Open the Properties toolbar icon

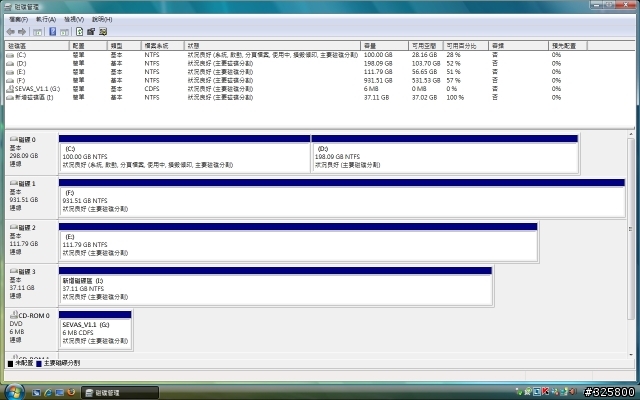pyautogui.click(x=91, y=31)
